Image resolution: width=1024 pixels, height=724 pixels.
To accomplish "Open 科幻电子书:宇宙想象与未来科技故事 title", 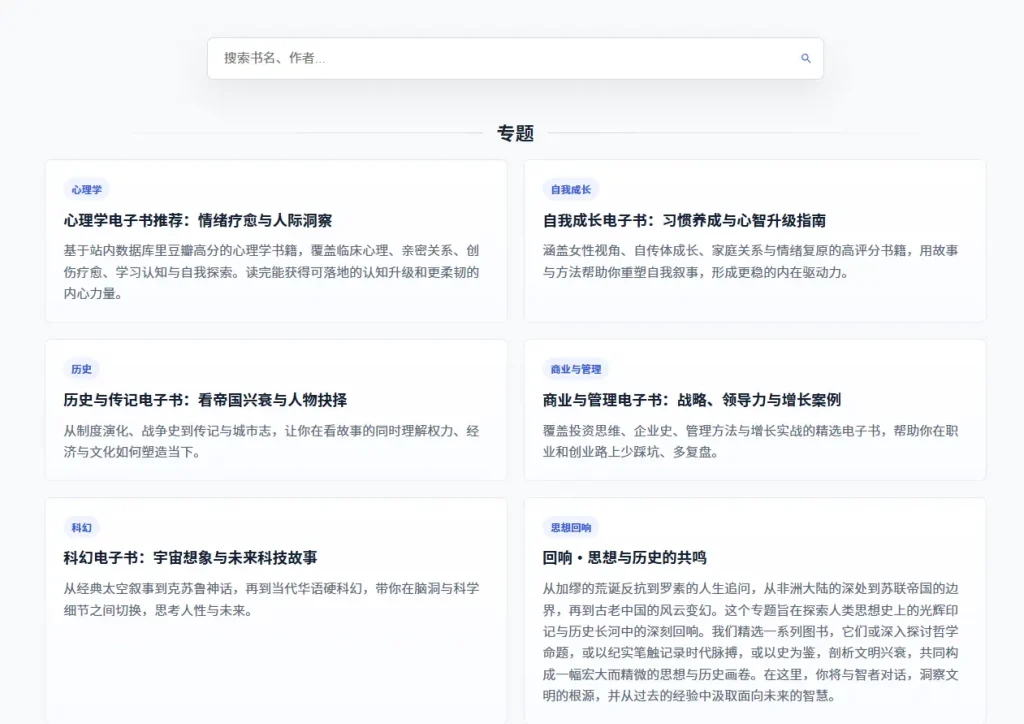I will tap(190, 557).
